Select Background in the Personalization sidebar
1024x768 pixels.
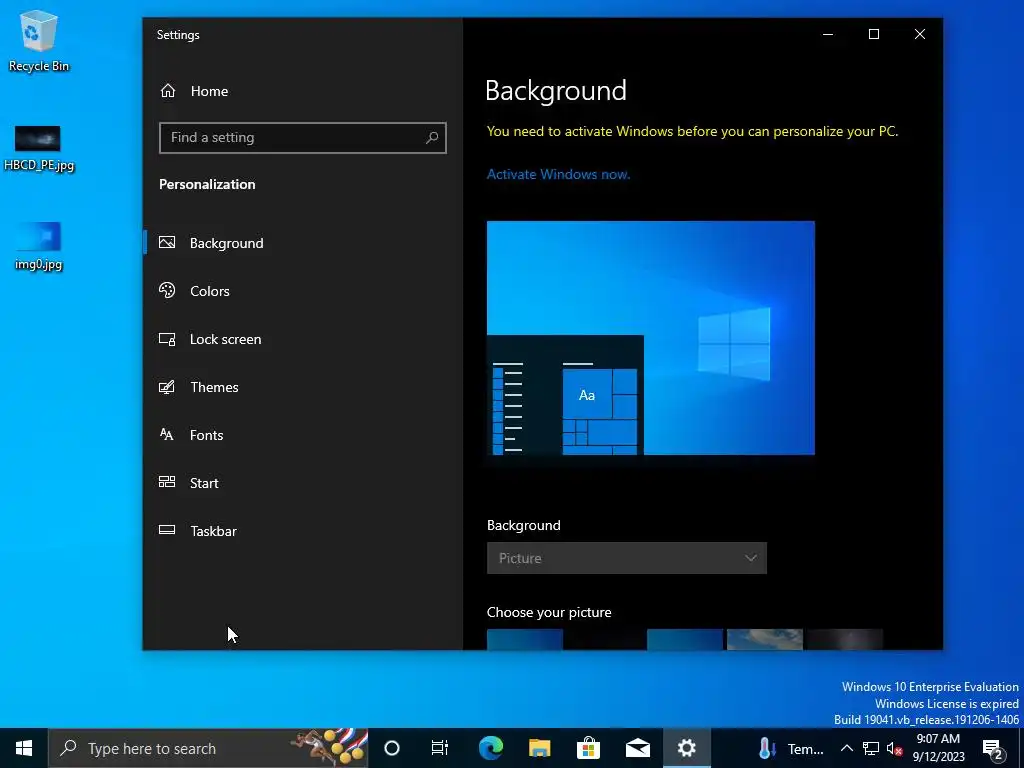pyautogui.click(x=302, y=243)
